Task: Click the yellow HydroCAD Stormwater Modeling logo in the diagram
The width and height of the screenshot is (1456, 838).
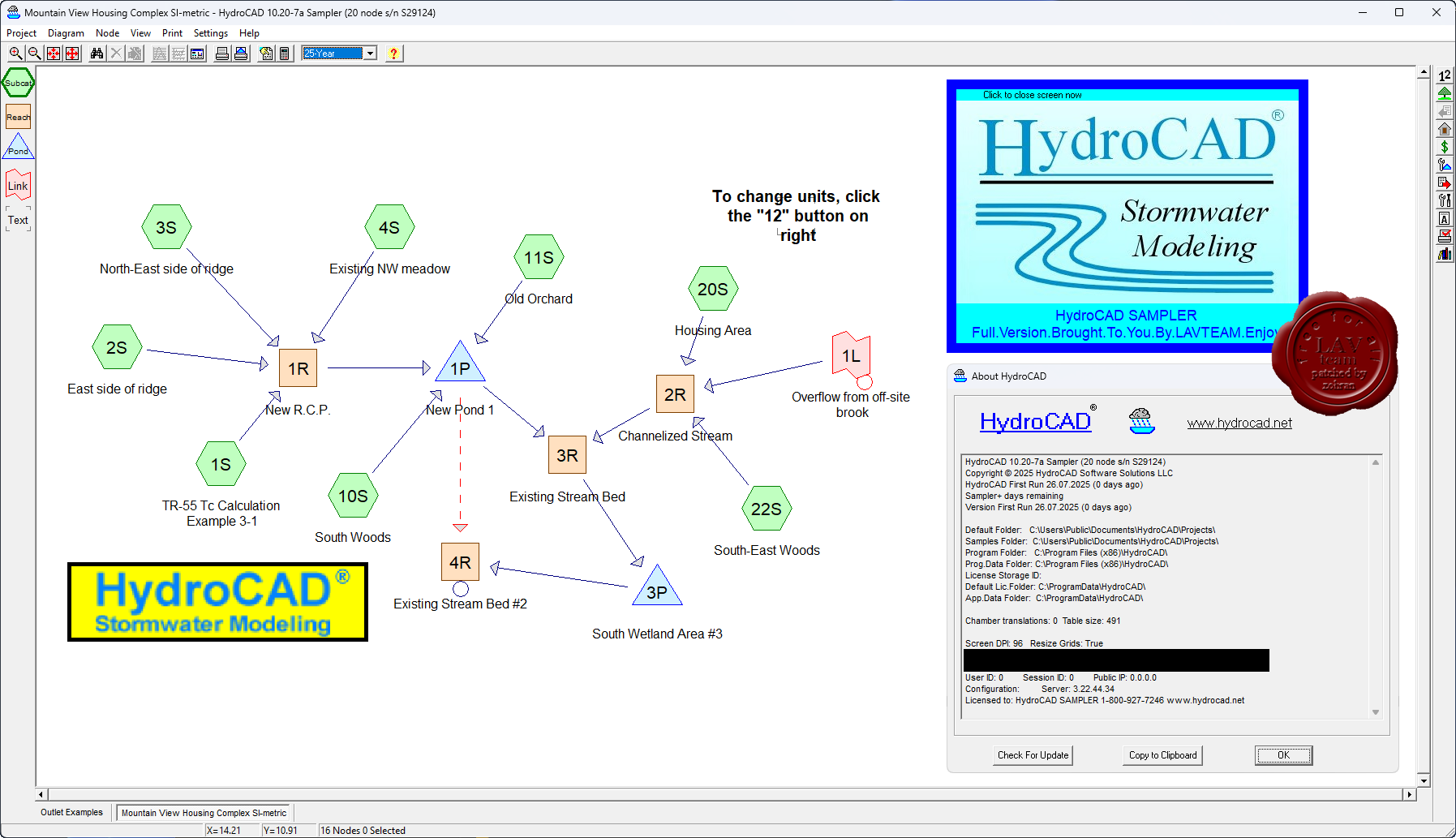Action: tap(217, 602)
